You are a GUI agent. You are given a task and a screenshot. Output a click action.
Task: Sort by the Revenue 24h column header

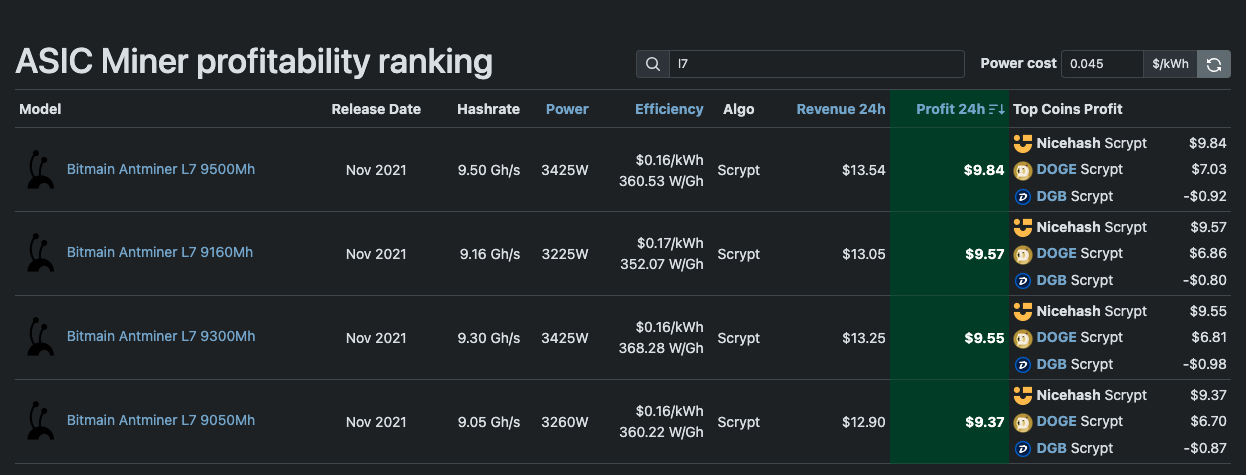pos(840,109)
